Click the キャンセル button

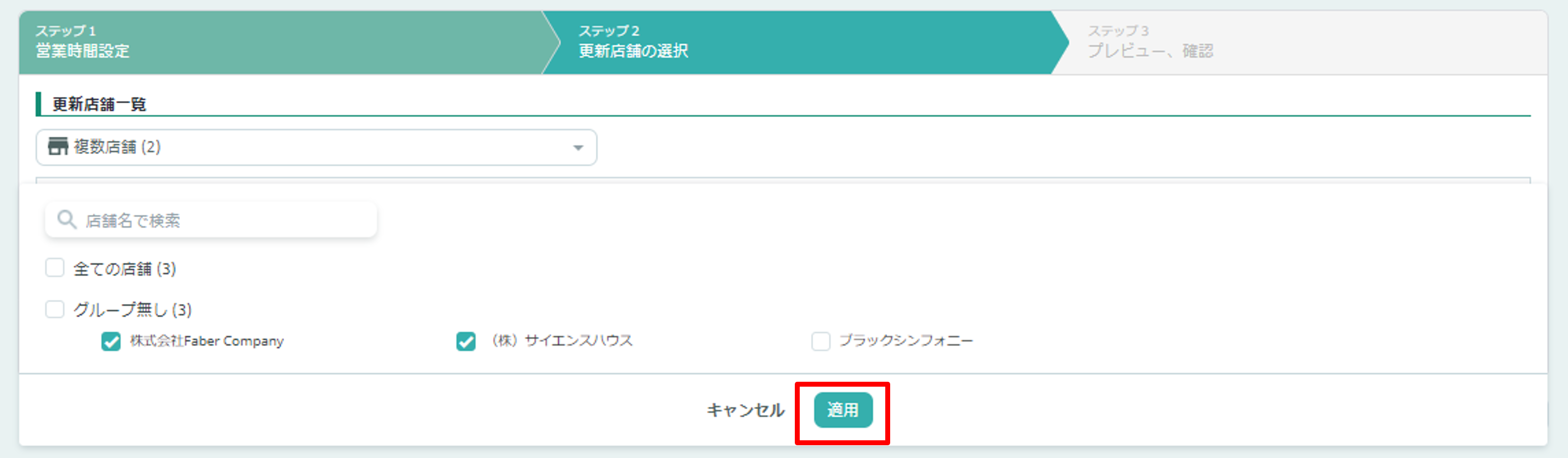pos(746,410)
